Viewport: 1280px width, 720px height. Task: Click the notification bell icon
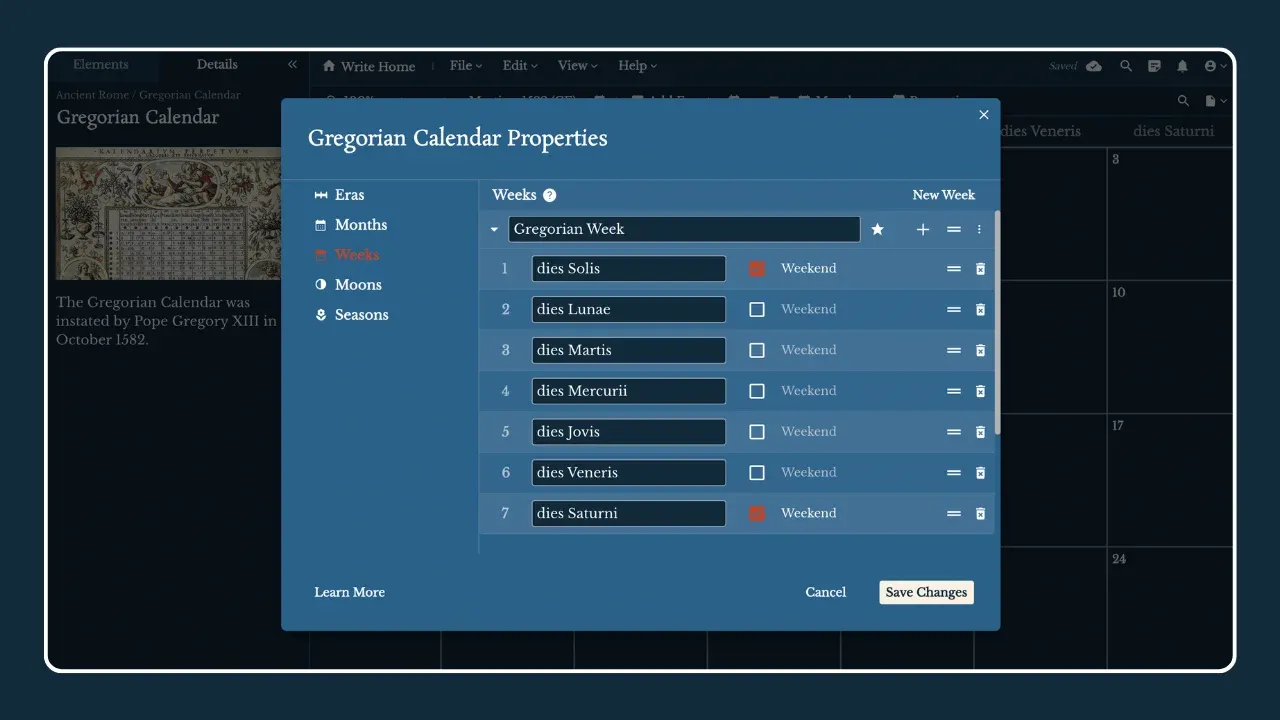(1182, 66)
